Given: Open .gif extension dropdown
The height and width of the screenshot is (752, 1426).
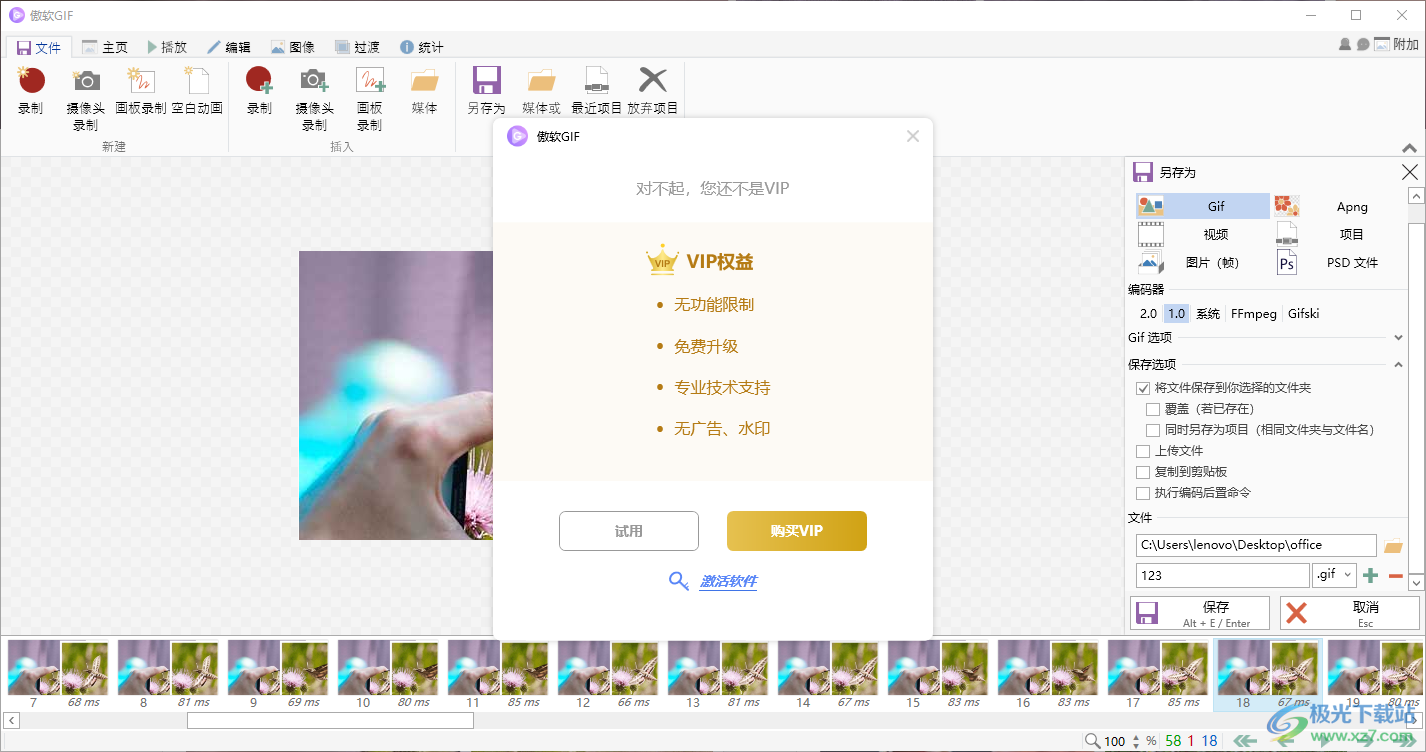Looking at the screenshot, I should [1334, 575].
